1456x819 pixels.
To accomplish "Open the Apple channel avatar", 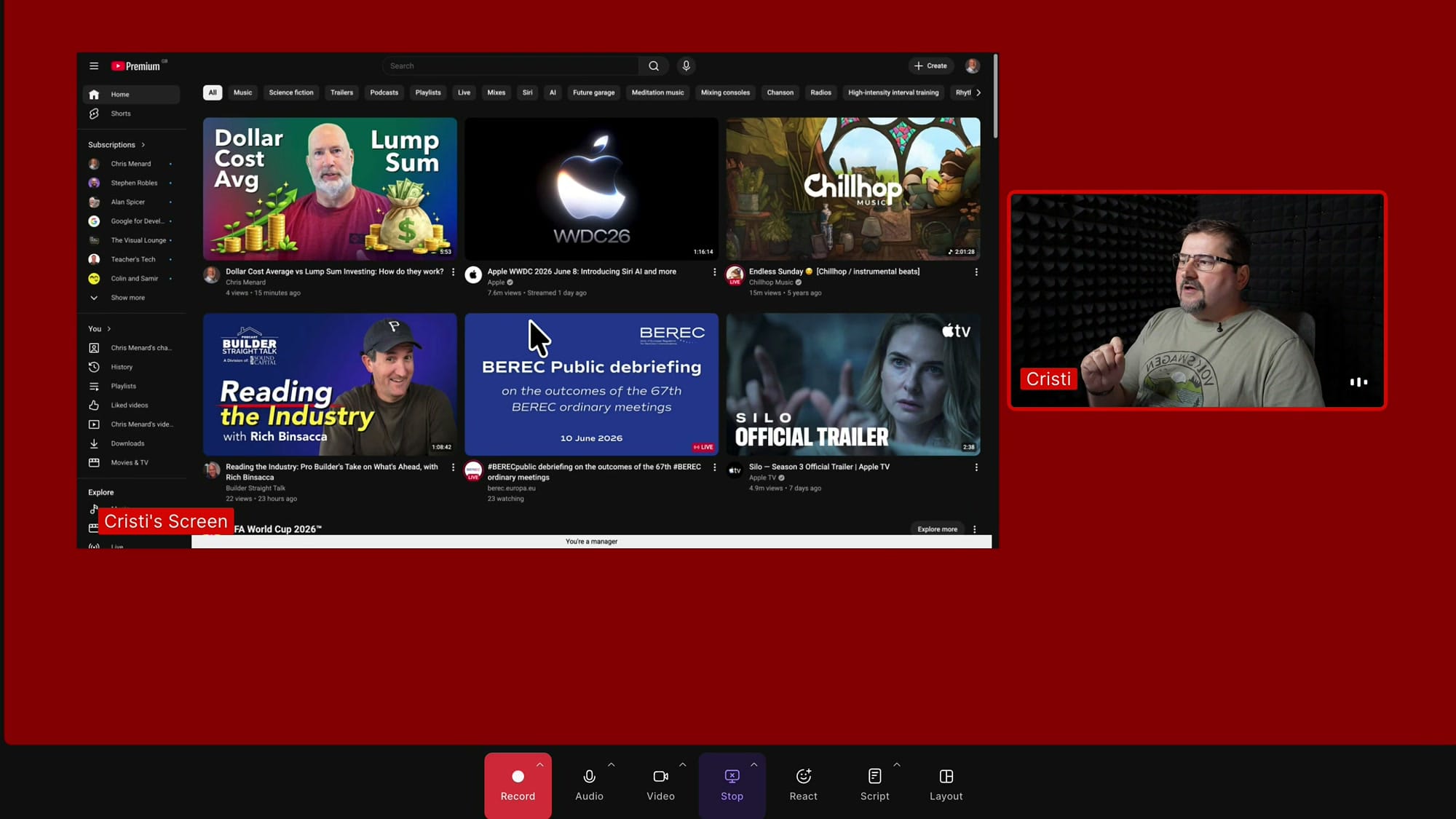I will 473,275.
